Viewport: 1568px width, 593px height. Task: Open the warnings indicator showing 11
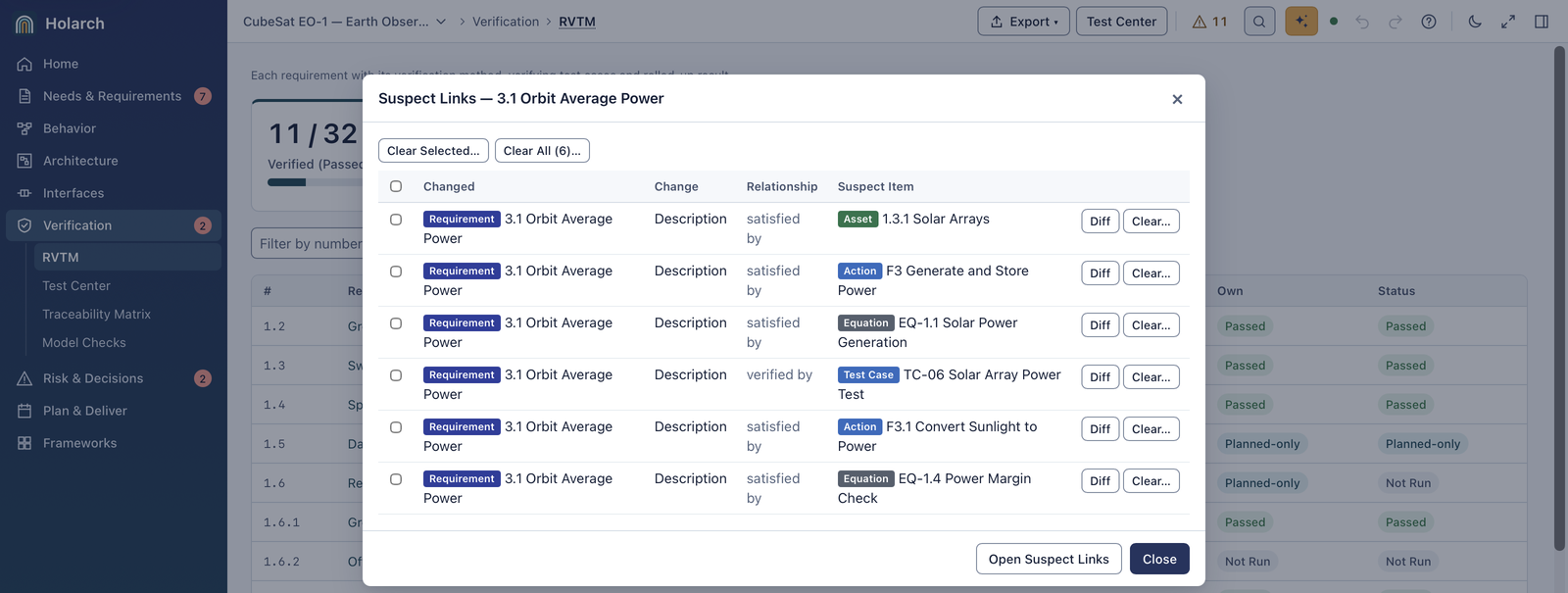click(1209, 22)
